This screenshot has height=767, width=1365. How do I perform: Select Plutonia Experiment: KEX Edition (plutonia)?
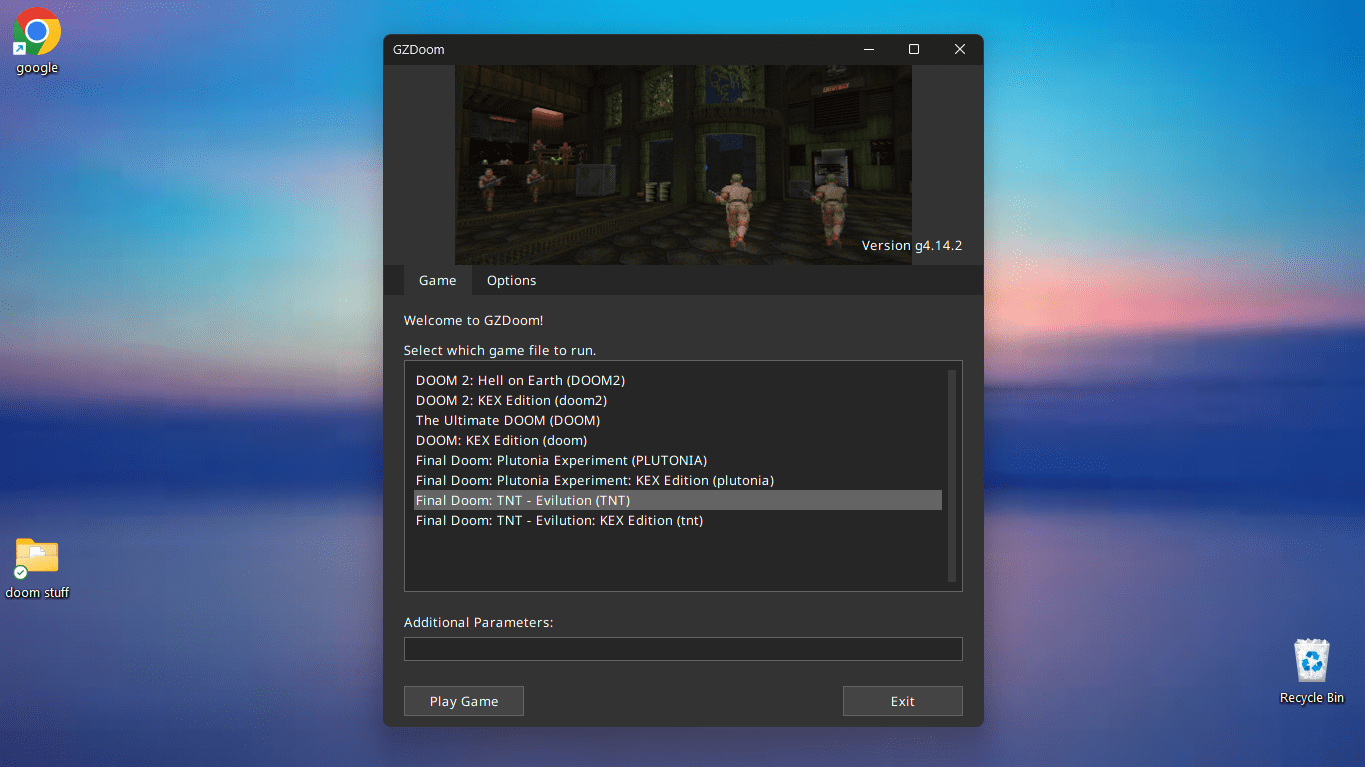tap(678, 480)
